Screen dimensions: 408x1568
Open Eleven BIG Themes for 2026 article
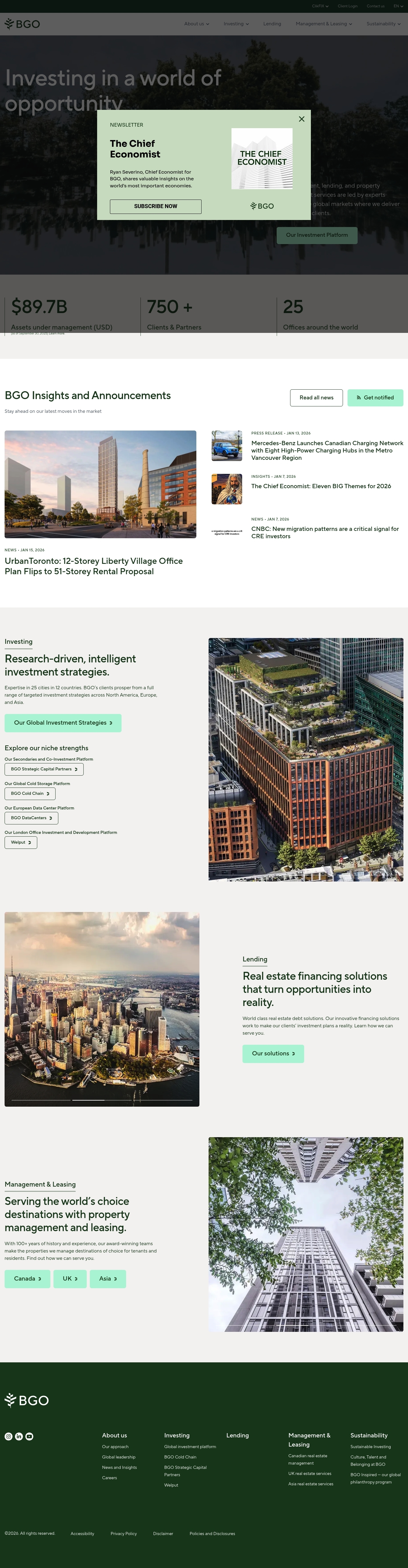[322, 486]
